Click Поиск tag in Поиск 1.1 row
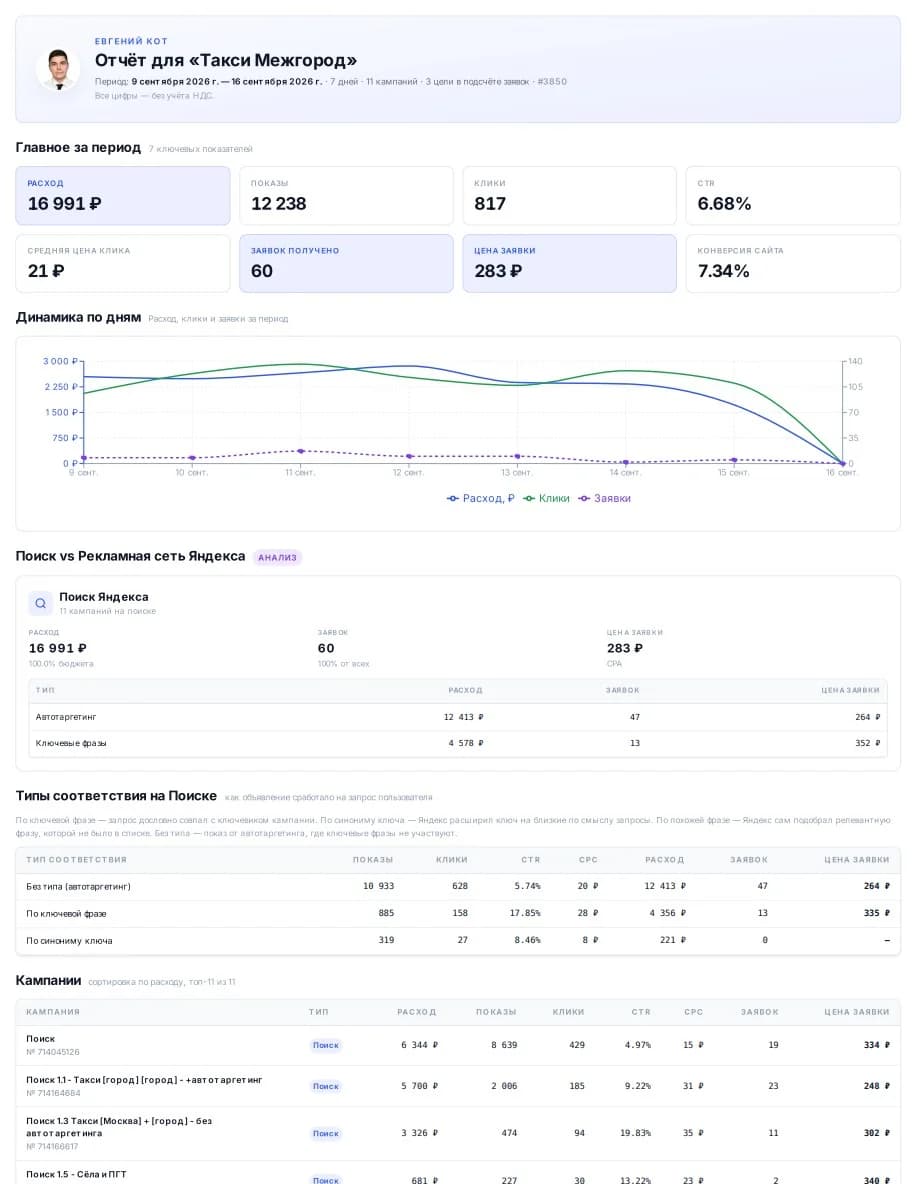This screenshot has height=1184, width=914. 326,1086
